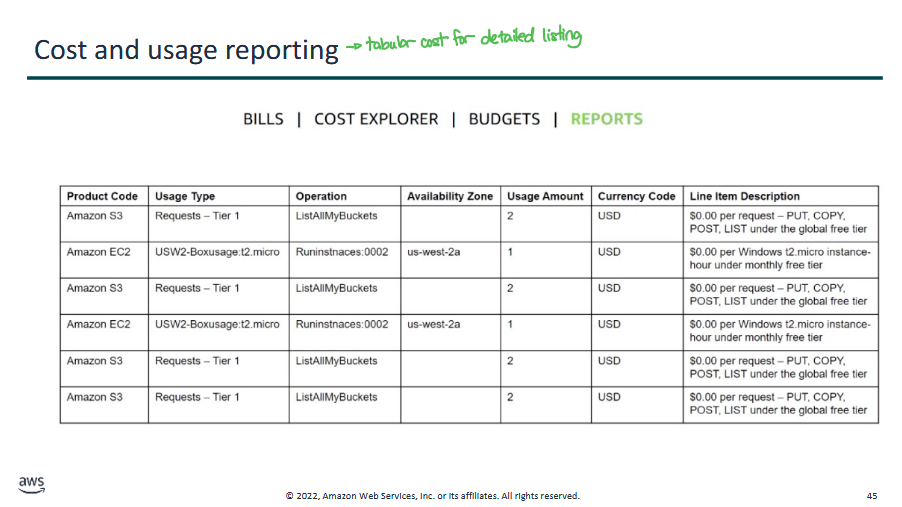Click the Product Code column header
Viewport: 902px width, 507px height.
click(102, 196)
